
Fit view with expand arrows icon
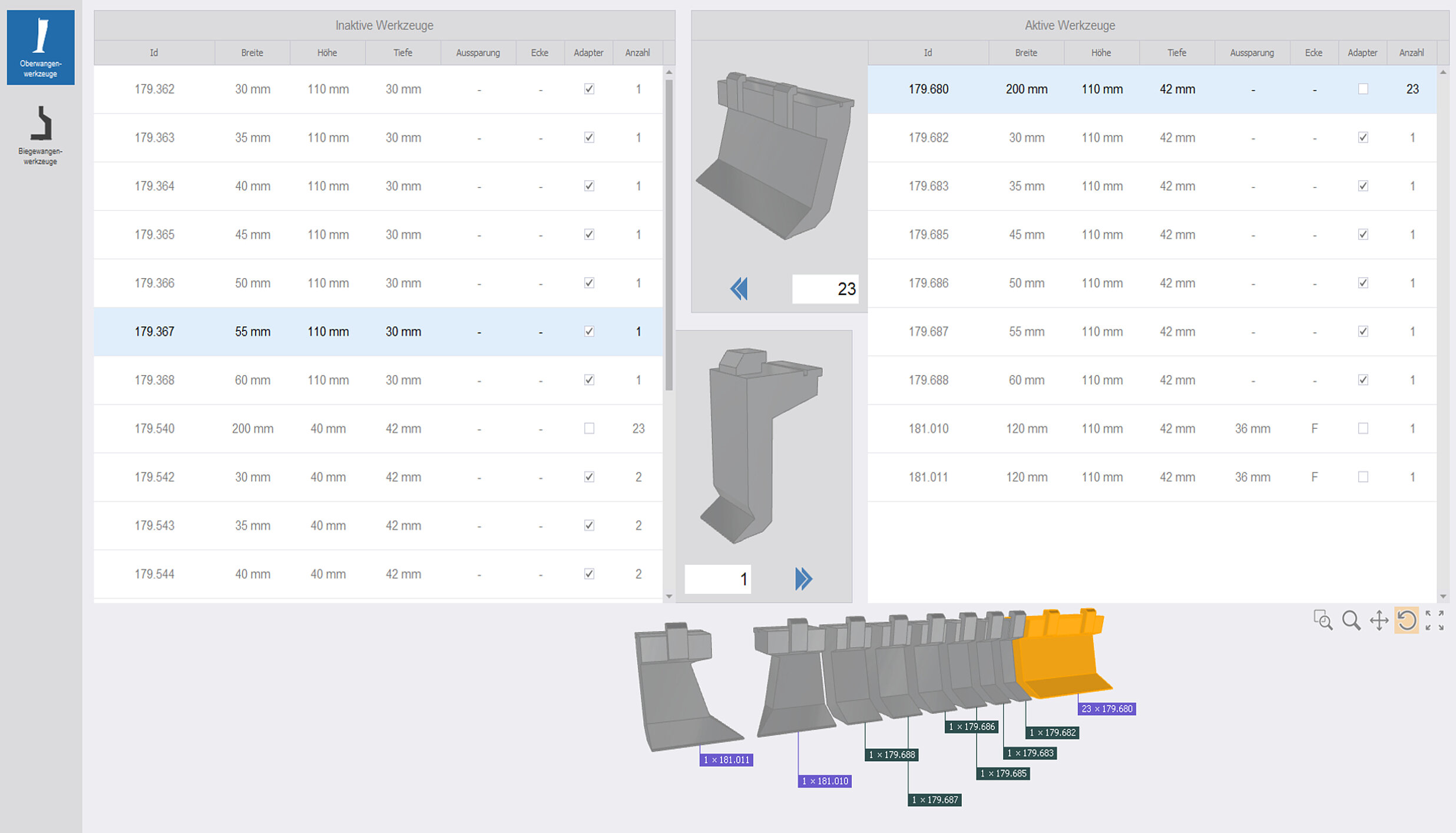click(x=1435, y=620)
